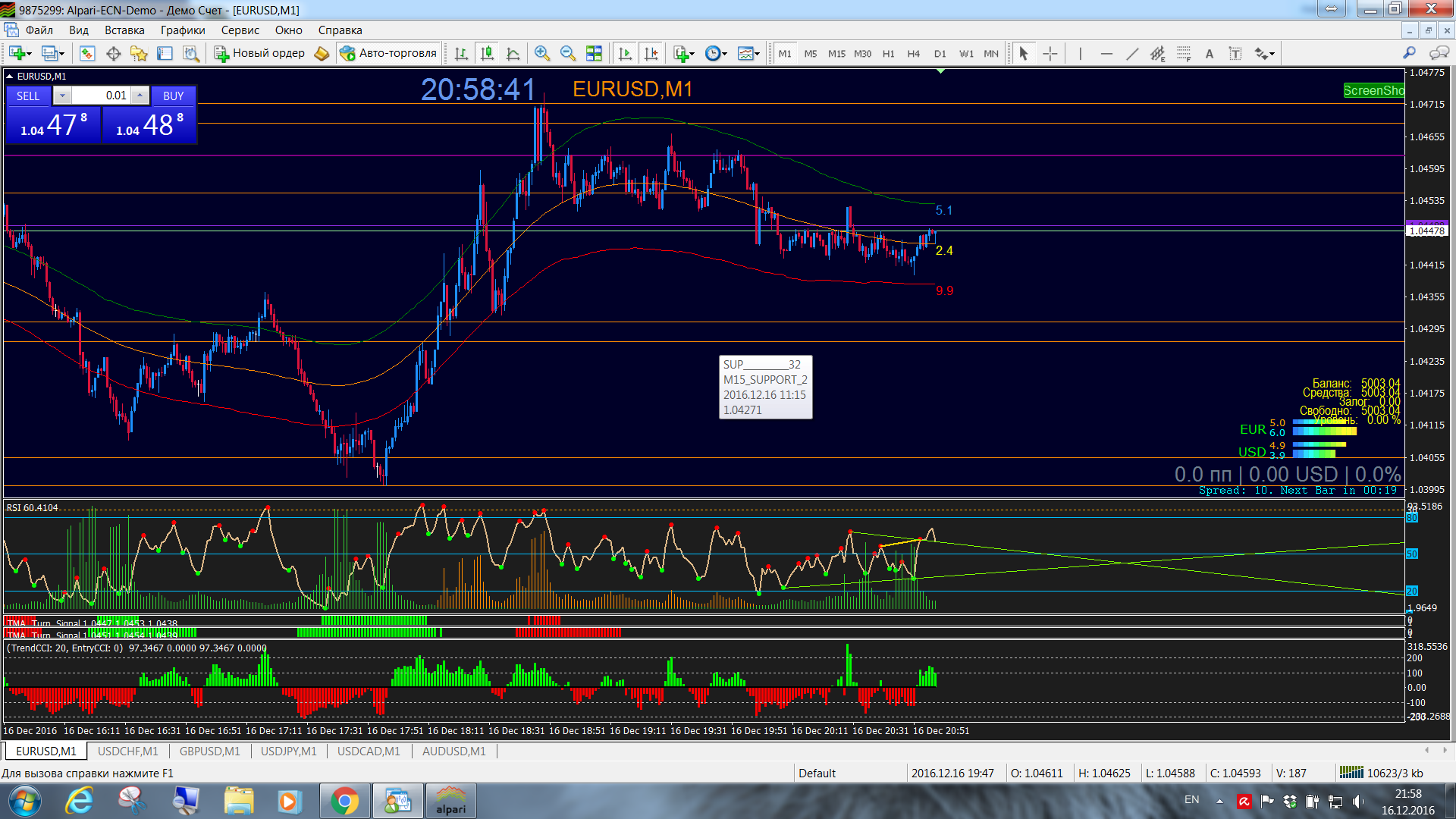Draw a Vertical Line object
The width and height of the screenshot is (1456, 819).
point(1080,53)
